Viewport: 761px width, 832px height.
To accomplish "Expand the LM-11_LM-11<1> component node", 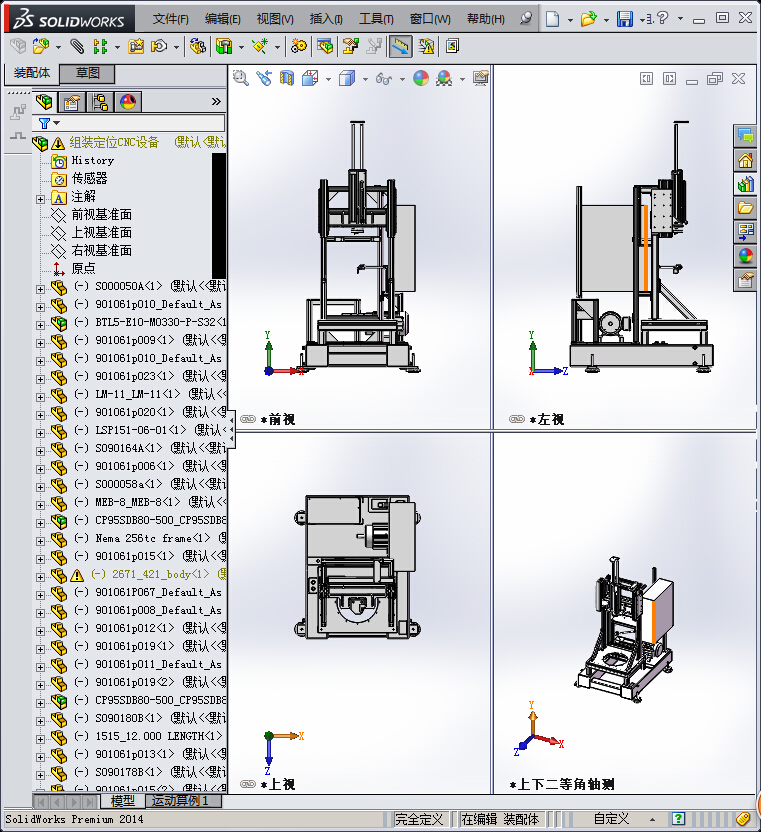I will 40,397.
